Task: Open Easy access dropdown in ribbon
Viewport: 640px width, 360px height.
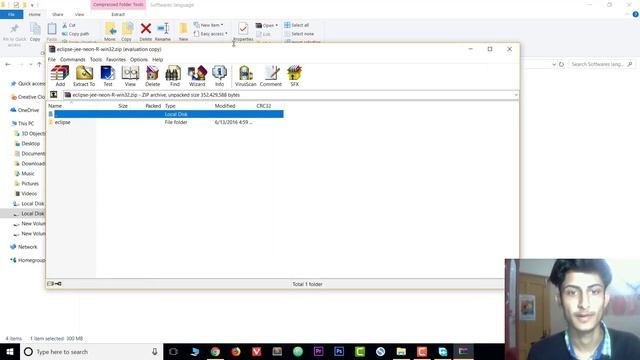Action: click(211, 34)
